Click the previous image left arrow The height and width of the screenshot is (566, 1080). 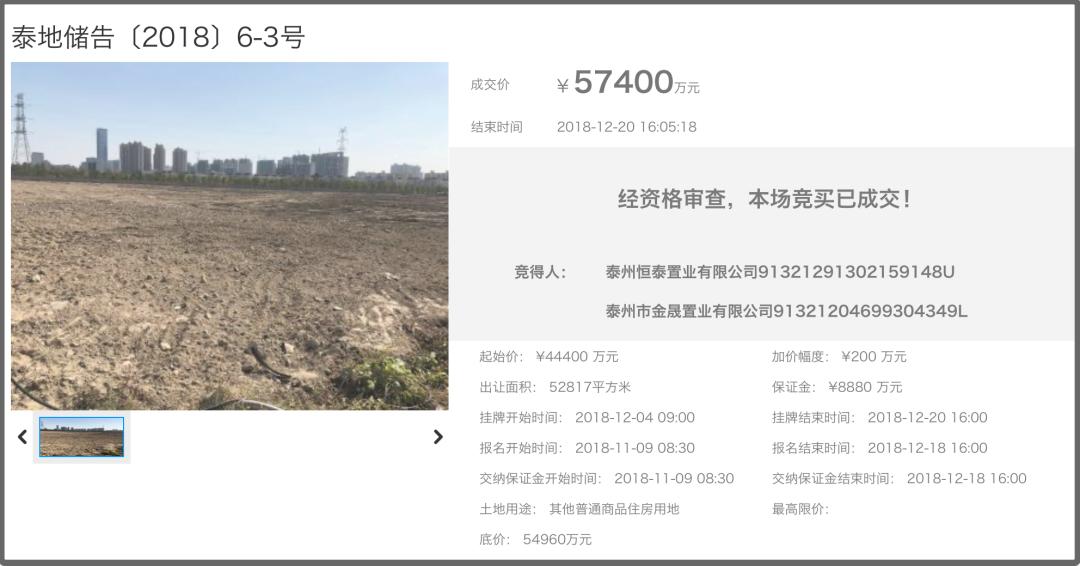(22, 437)
